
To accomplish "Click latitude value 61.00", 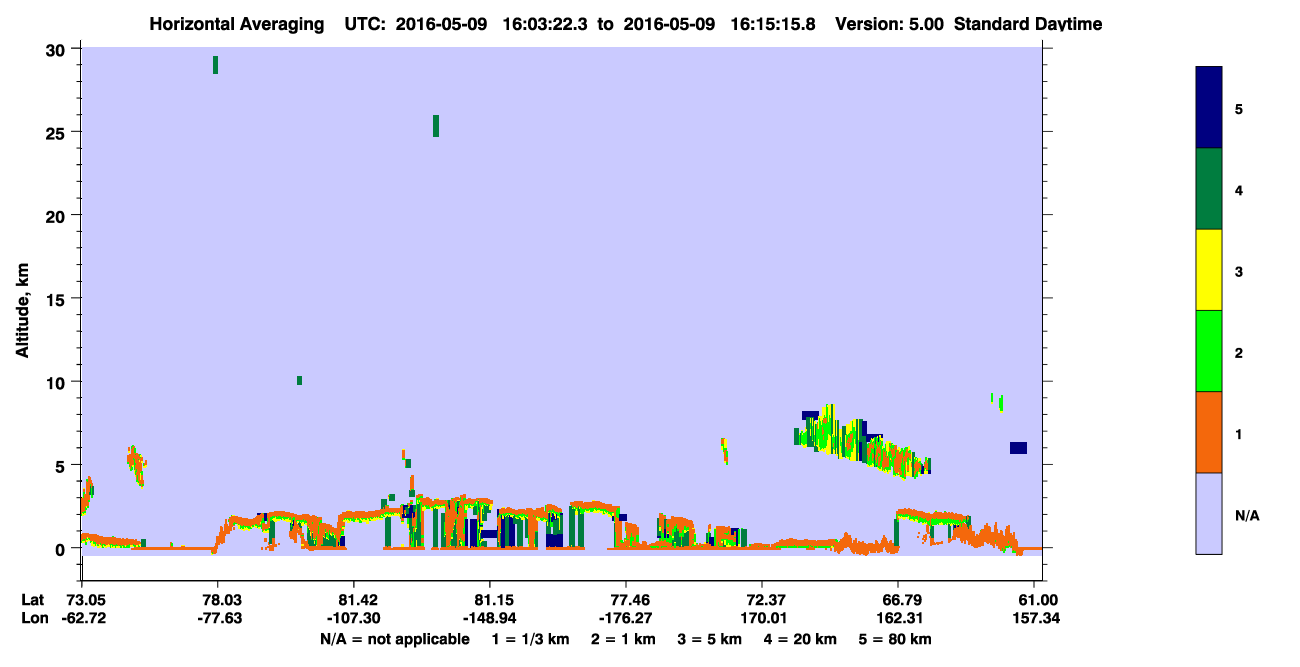I will coord(1039,599).
